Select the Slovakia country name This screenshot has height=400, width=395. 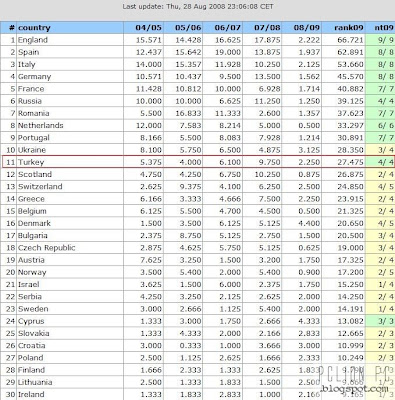34,333
